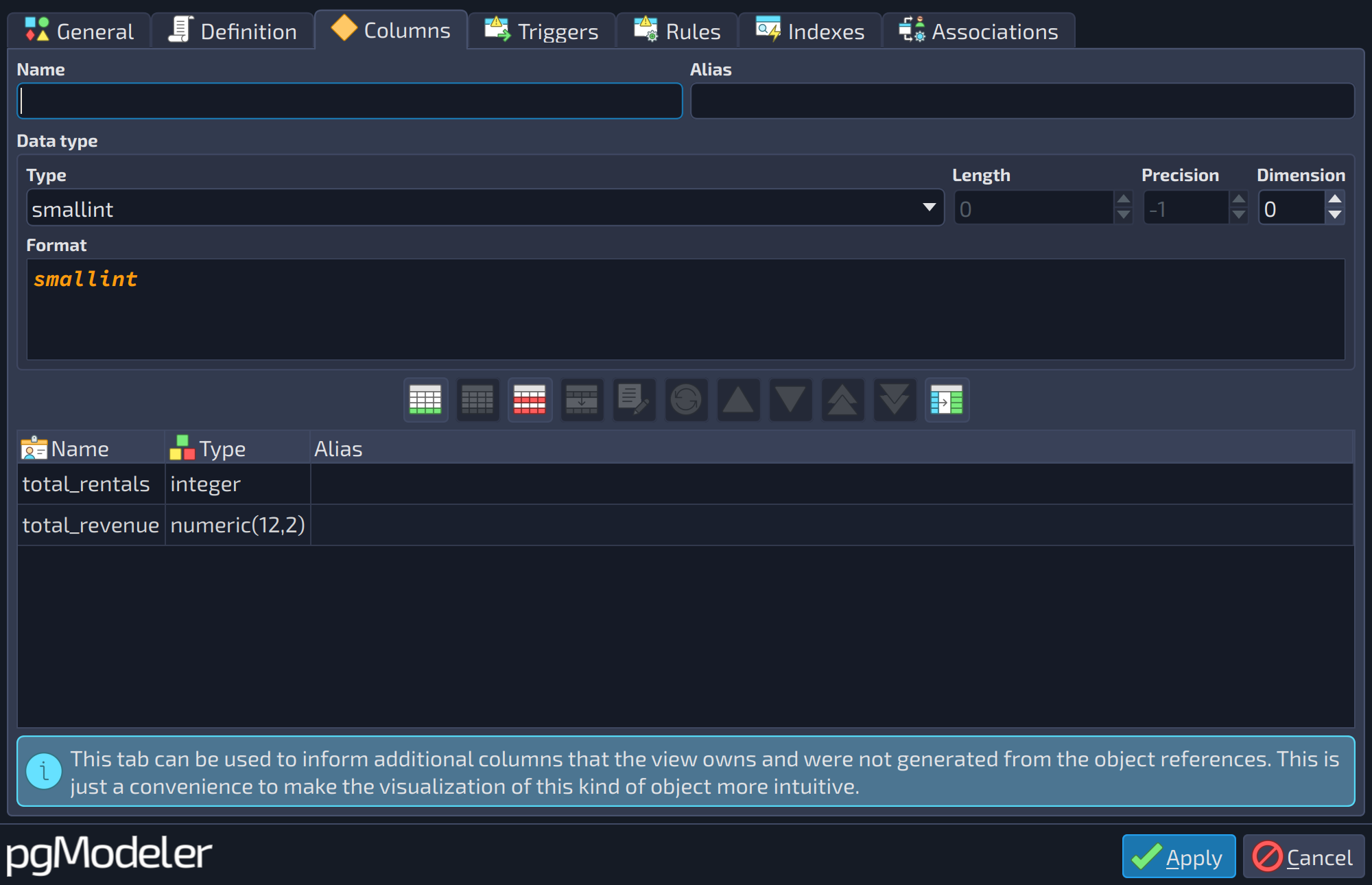Select the total_revenue row
This screenshot has width=1372, height=885.
[x=685, y=526]
